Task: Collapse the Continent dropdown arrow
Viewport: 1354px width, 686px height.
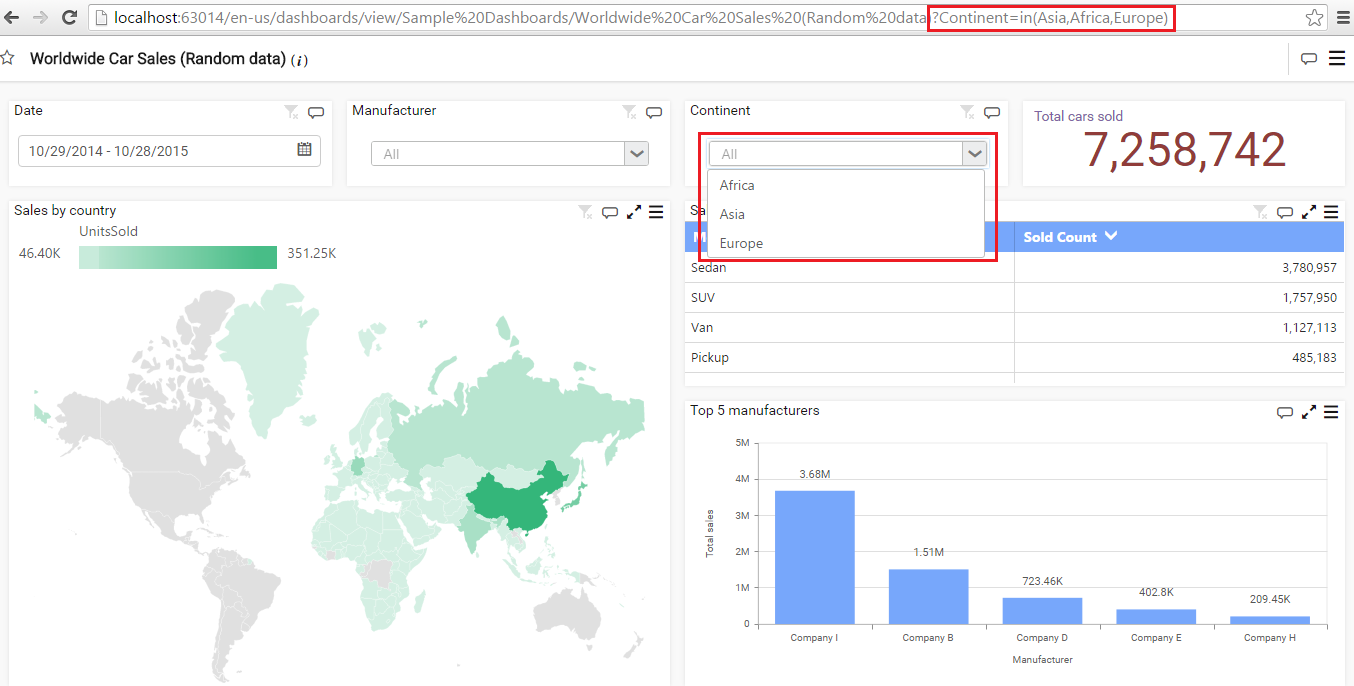Action: point(975,154)
